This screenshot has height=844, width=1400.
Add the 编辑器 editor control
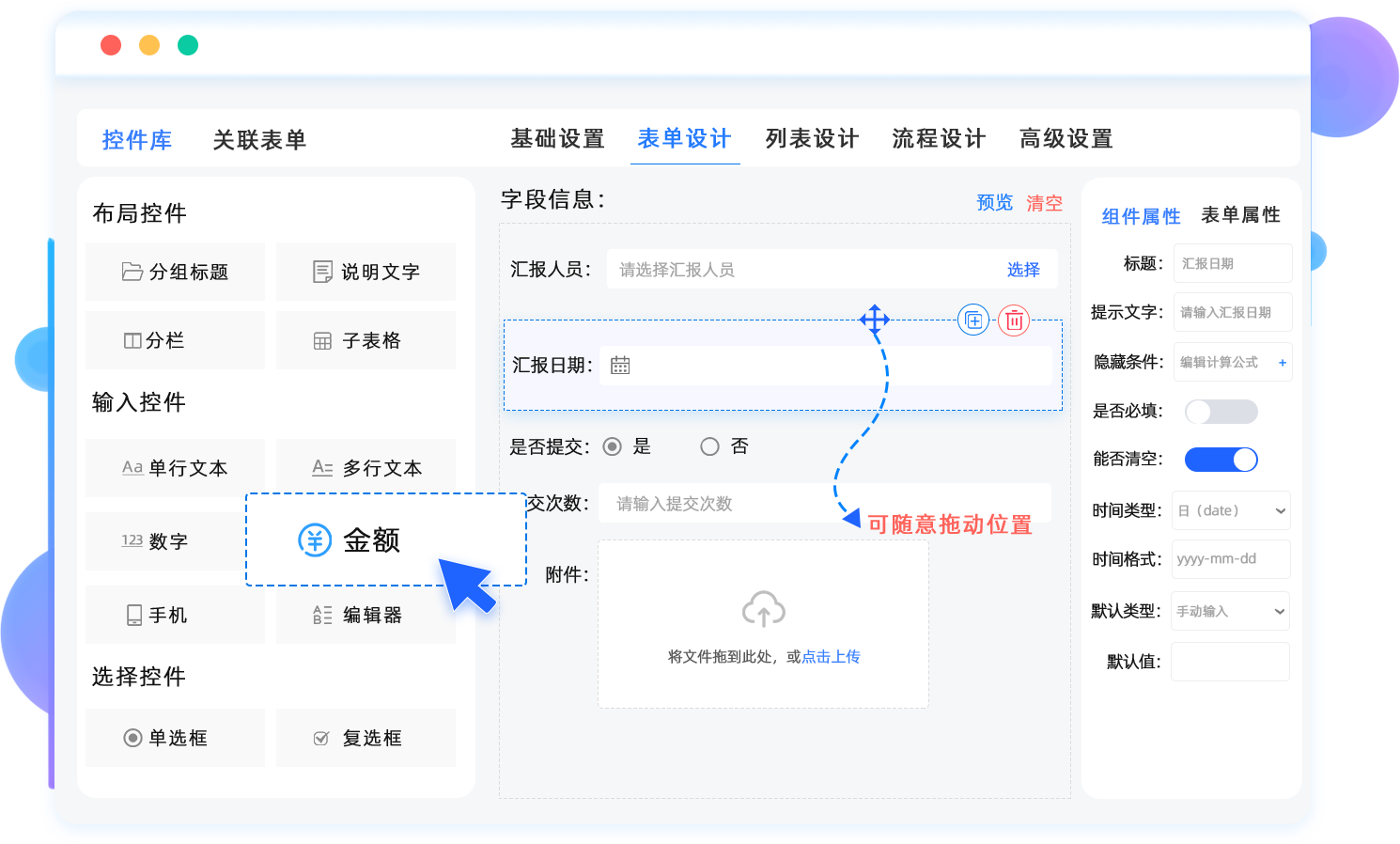point(366,615)
